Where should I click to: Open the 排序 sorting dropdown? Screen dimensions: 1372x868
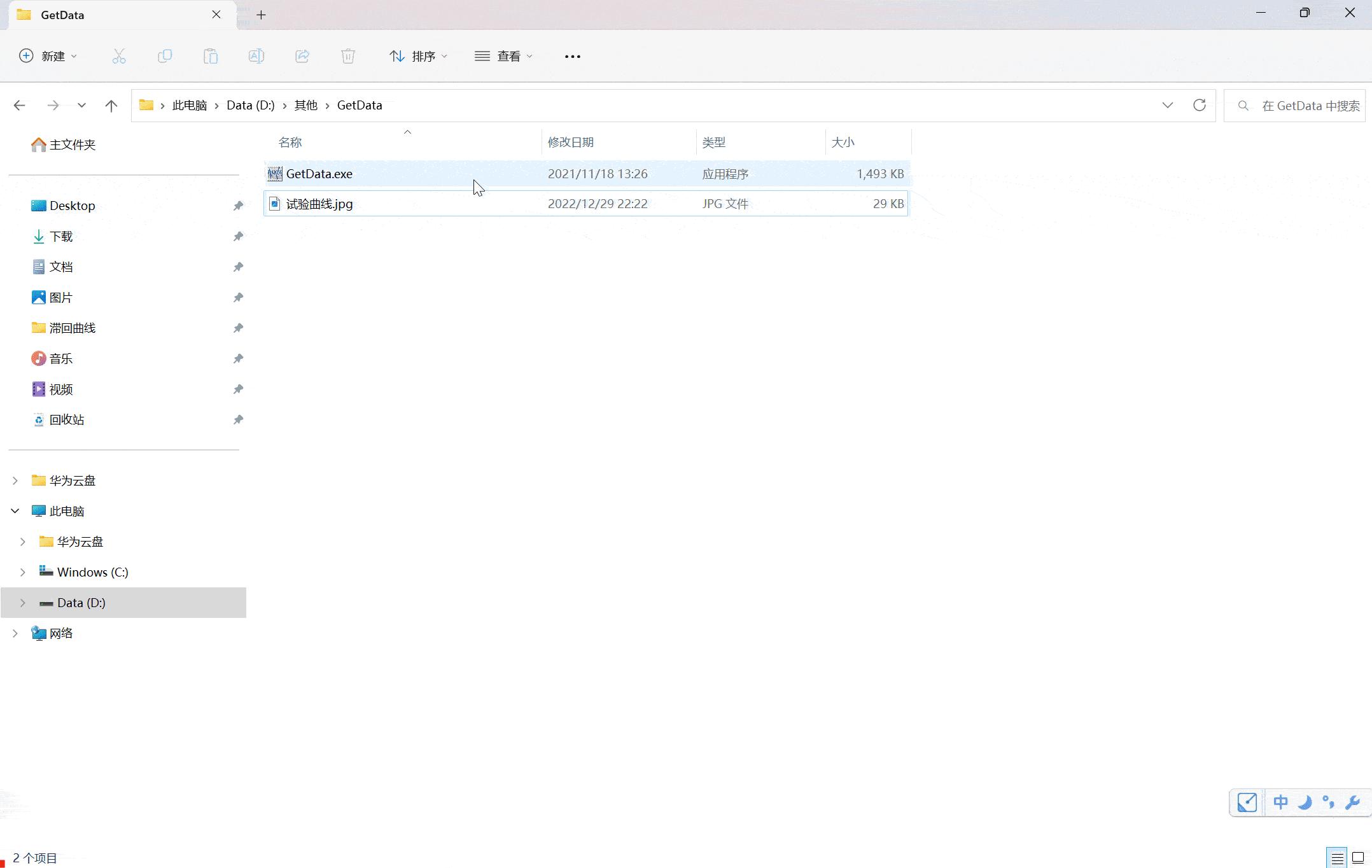pyautogui.click(x=418, y=56)
